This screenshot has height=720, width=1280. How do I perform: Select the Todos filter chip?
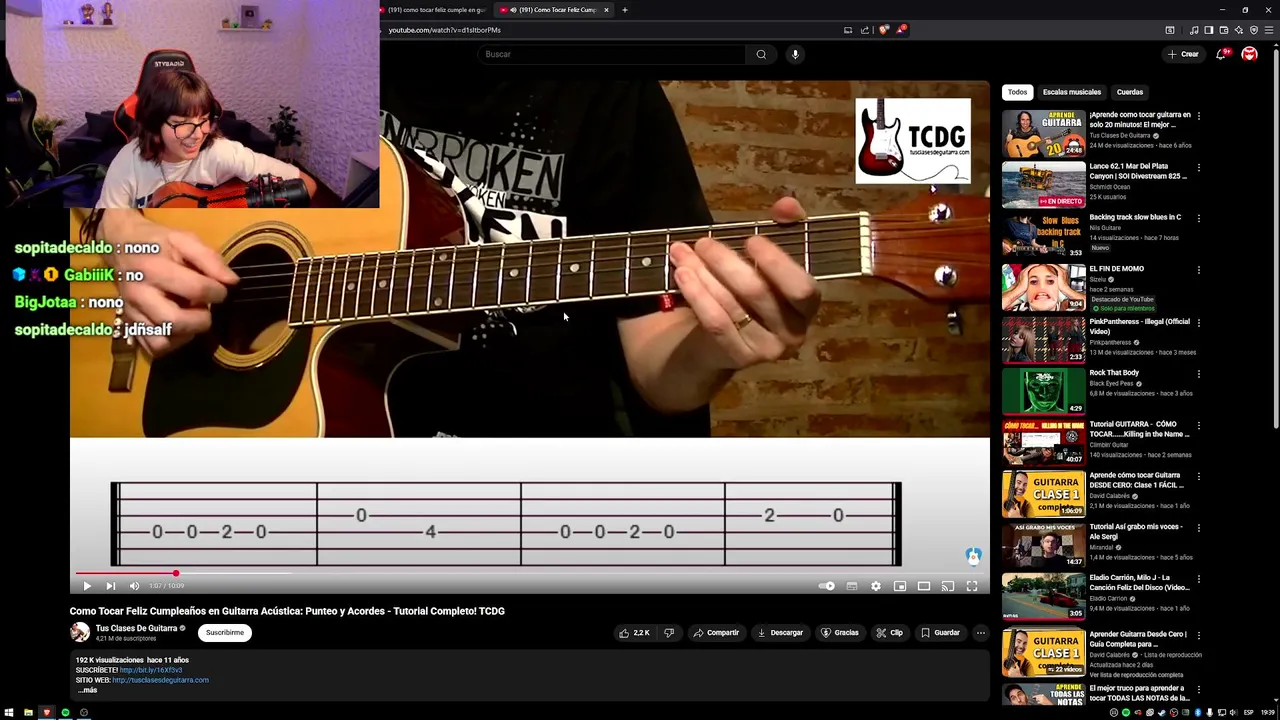coord(1017,92)
